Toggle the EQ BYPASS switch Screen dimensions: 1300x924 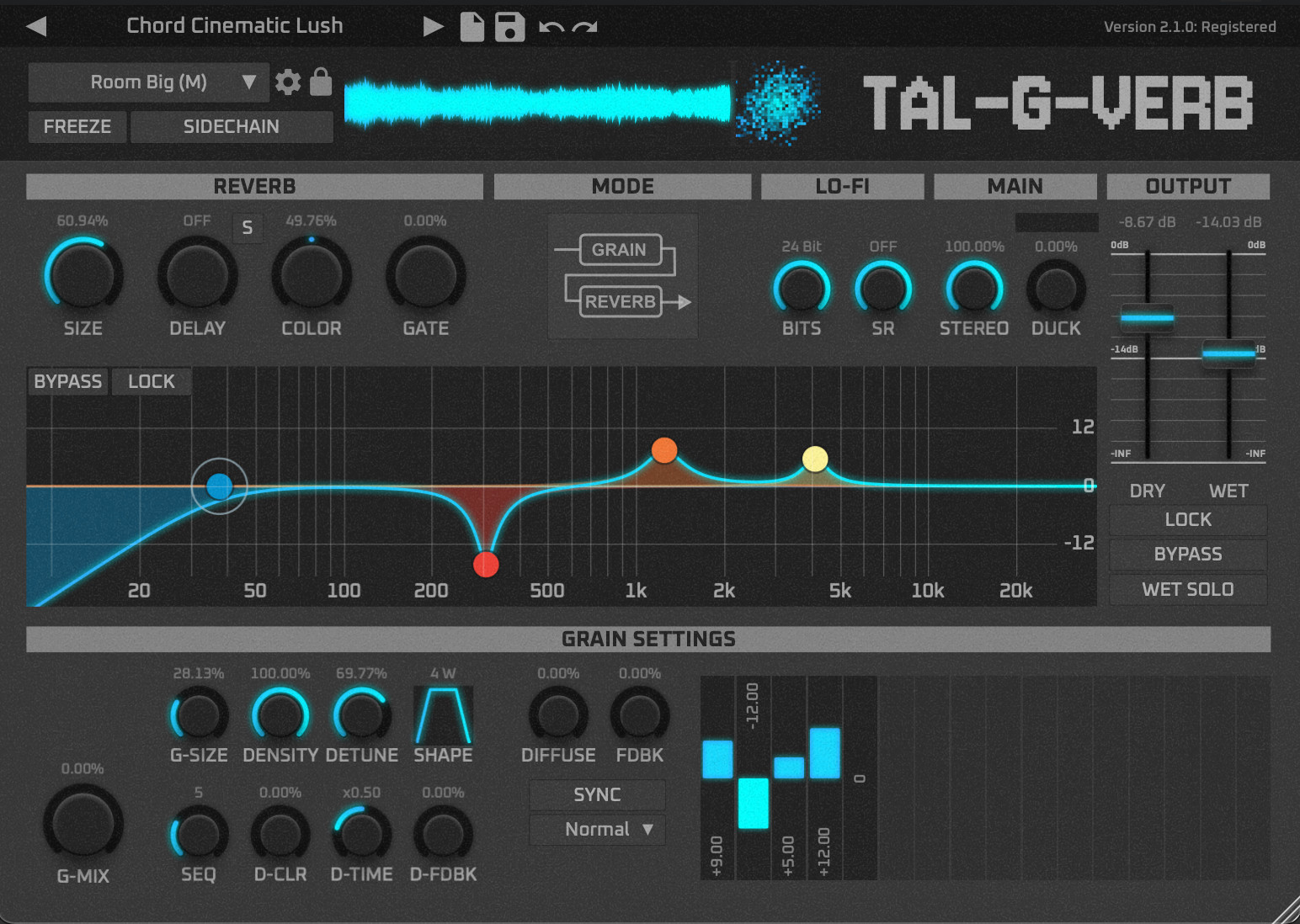point(68,381)
